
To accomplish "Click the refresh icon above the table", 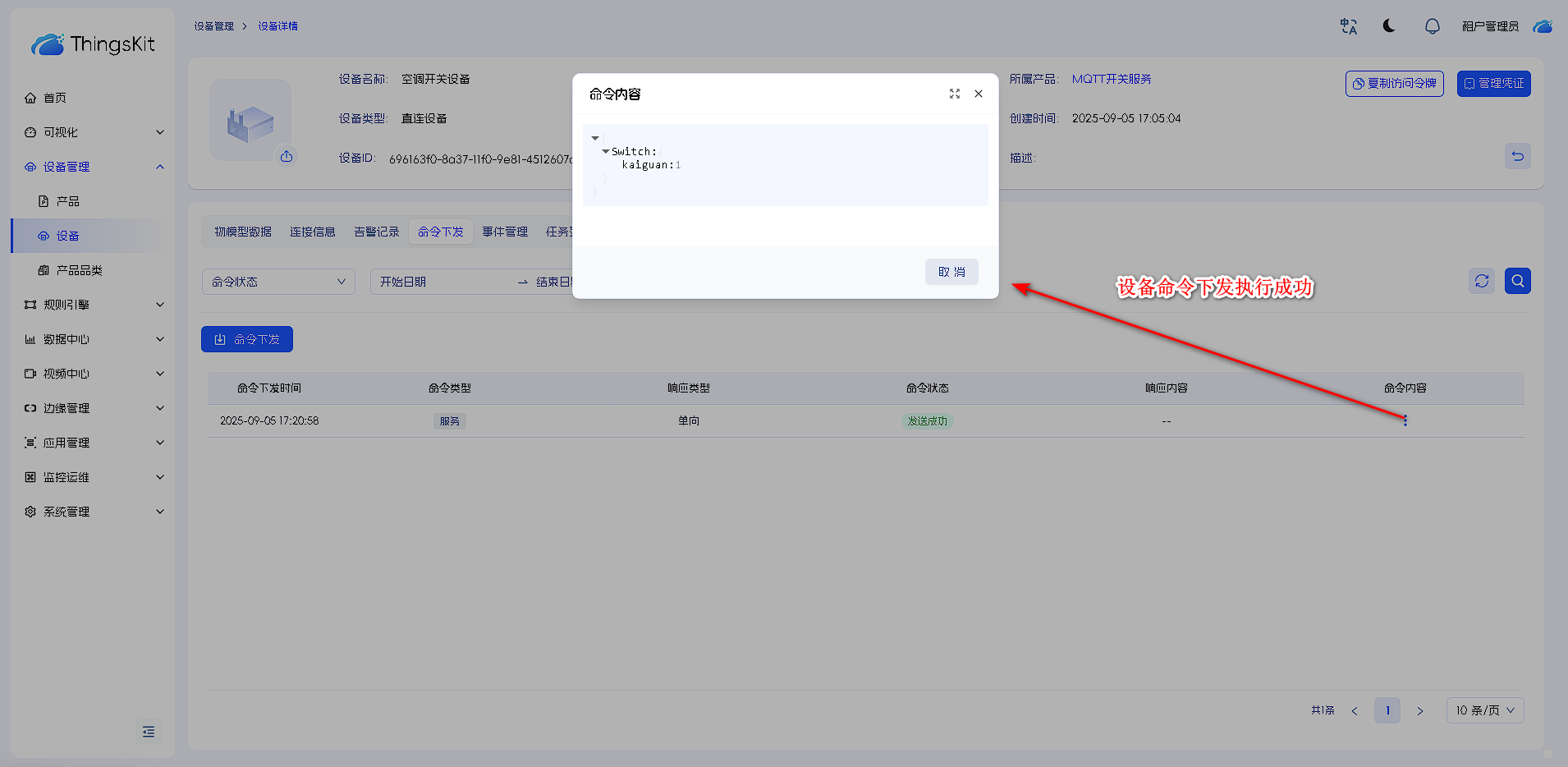I will tap(1482, 281).
